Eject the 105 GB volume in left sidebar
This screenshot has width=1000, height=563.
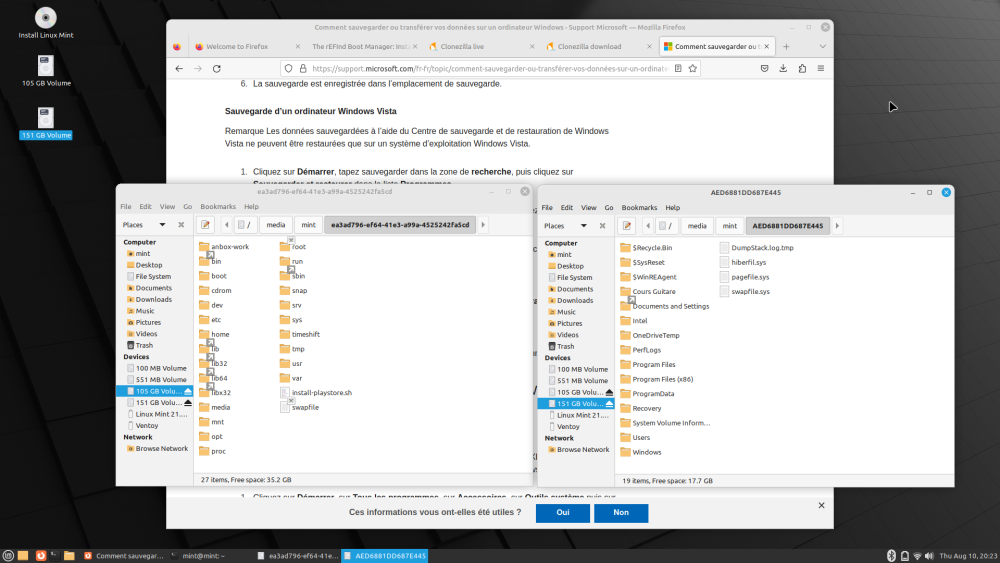[187, 391]
